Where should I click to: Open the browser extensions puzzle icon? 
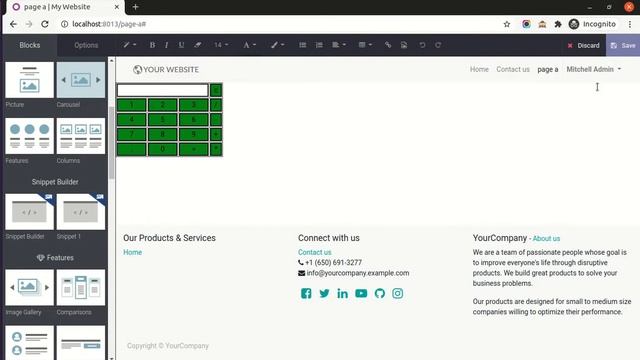[x=558, y=24]
